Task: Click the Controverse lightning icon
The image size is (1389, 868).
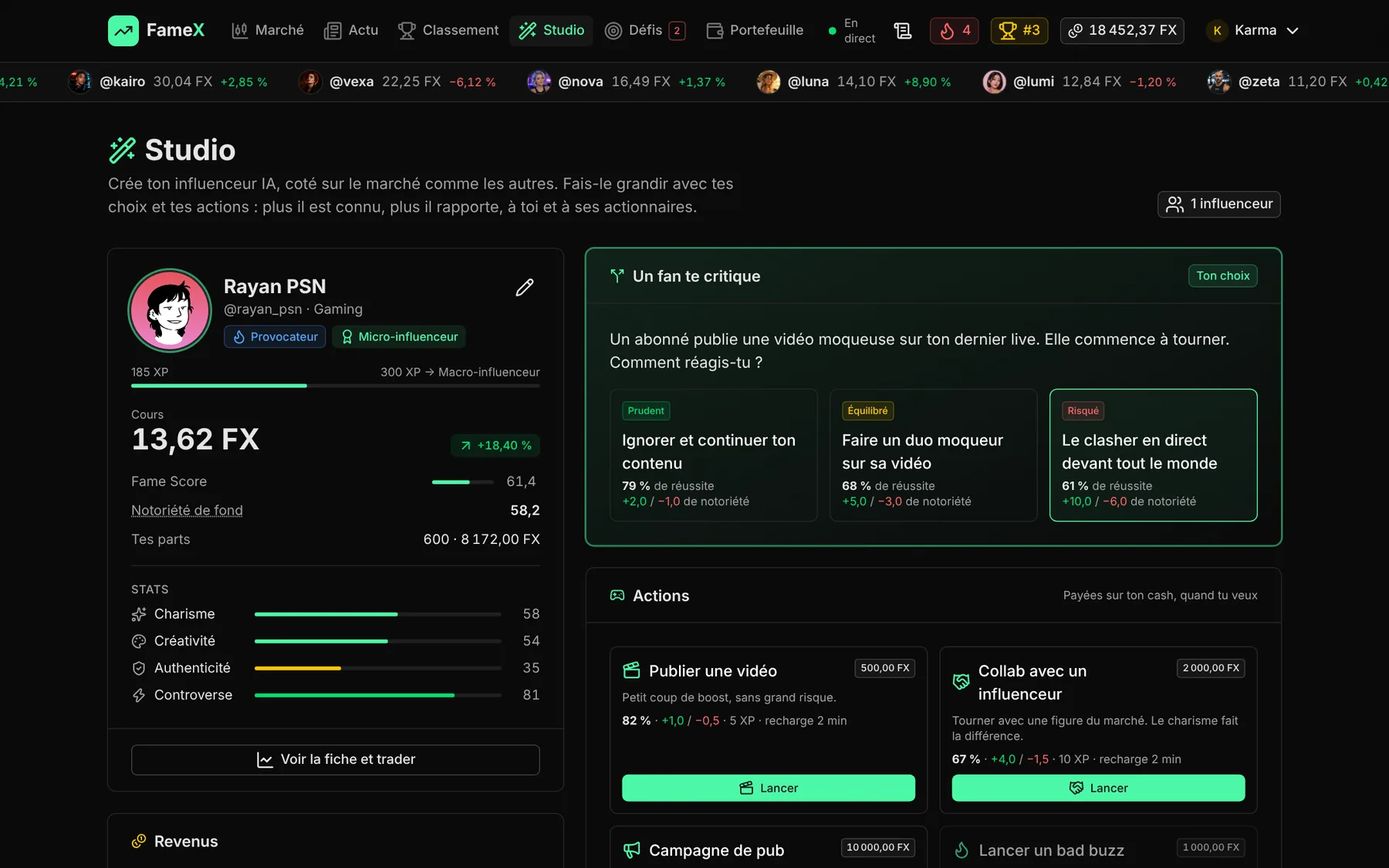Action: pos(139,695)
